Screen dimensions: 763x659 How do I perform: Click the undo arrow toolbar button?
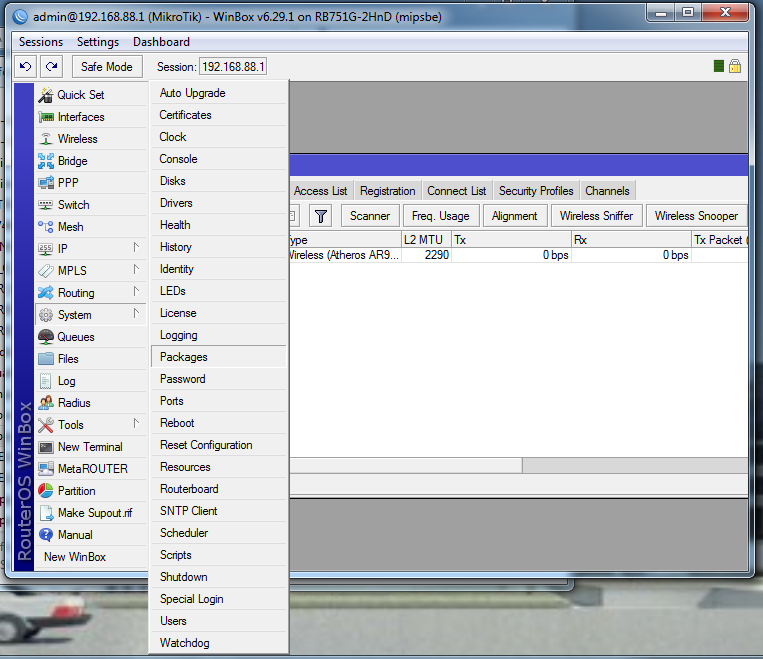[x=26, y=66]
